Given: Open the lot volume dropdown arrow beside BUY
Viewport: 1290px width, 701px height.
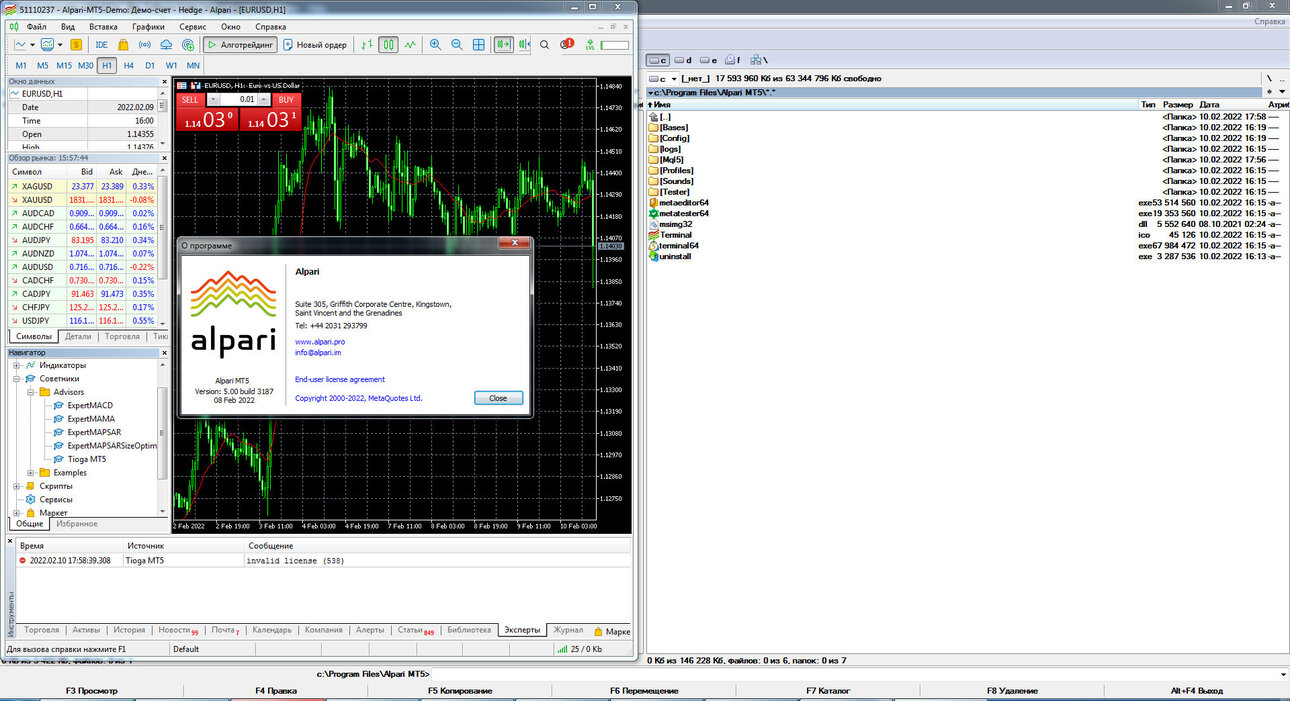Looking at the screenshot, I should (264, 100).
